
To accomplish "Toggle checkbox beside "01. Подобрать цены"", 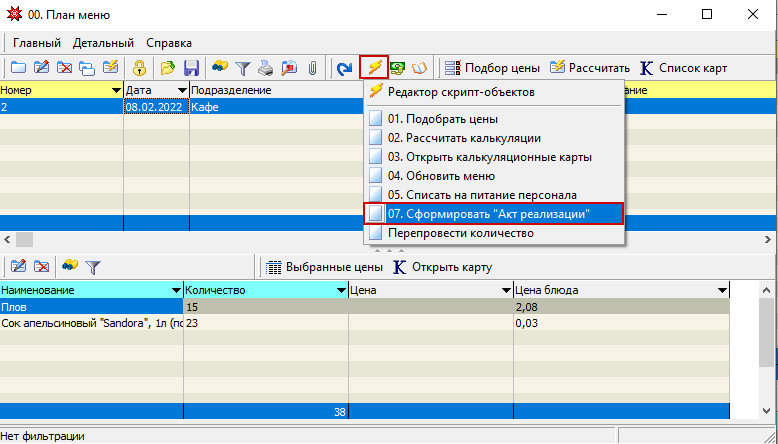I will [376, 119].
